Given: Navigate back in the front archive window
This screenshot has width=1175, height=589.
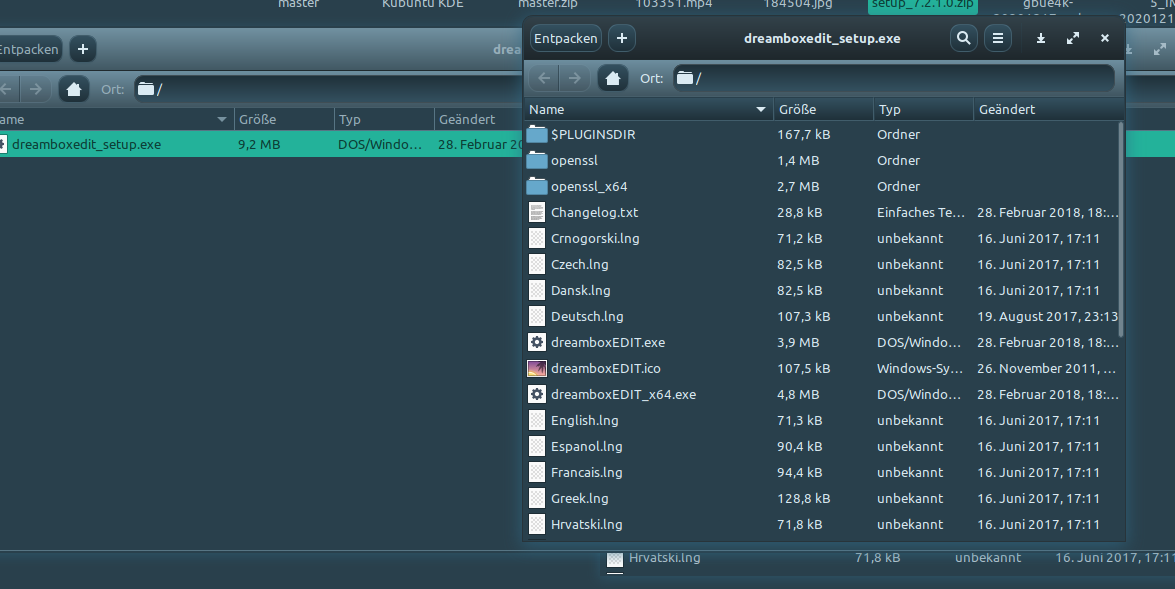Looking at the screenshot, I should pos(545,78).
